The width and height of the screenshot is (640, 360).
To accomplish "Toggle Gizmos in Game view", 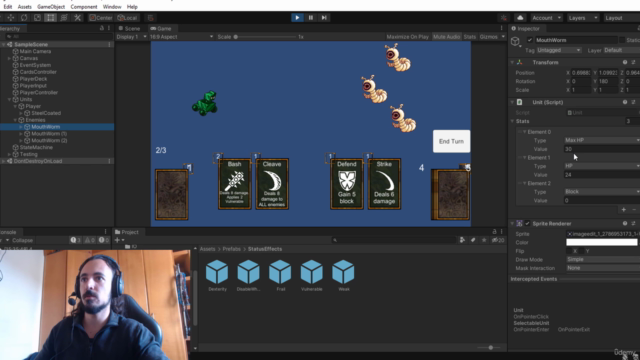I will pyautogui.click(x=489, y=37).
